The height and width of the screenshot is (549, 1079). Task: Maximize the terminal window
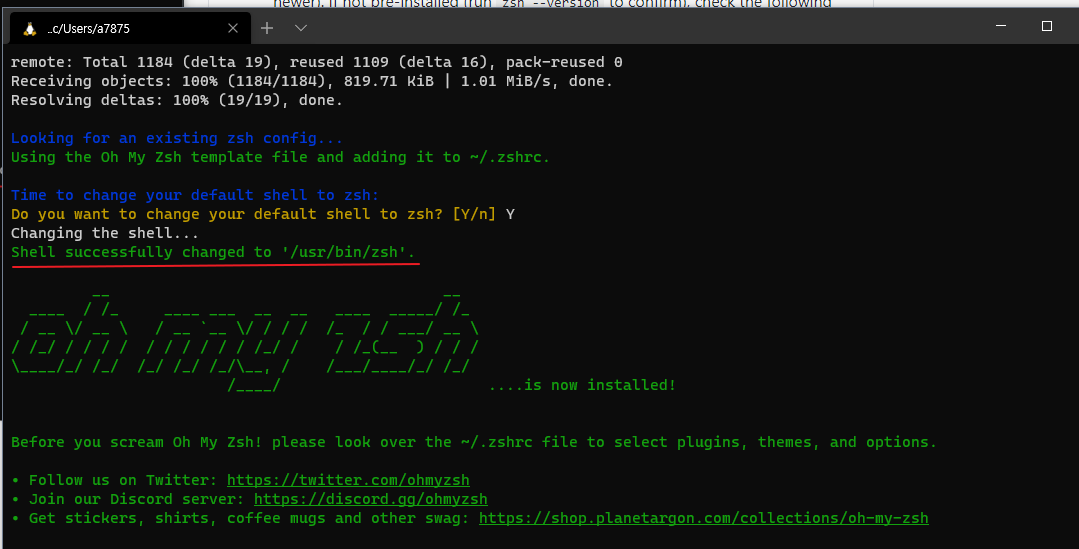[1047, 26]
